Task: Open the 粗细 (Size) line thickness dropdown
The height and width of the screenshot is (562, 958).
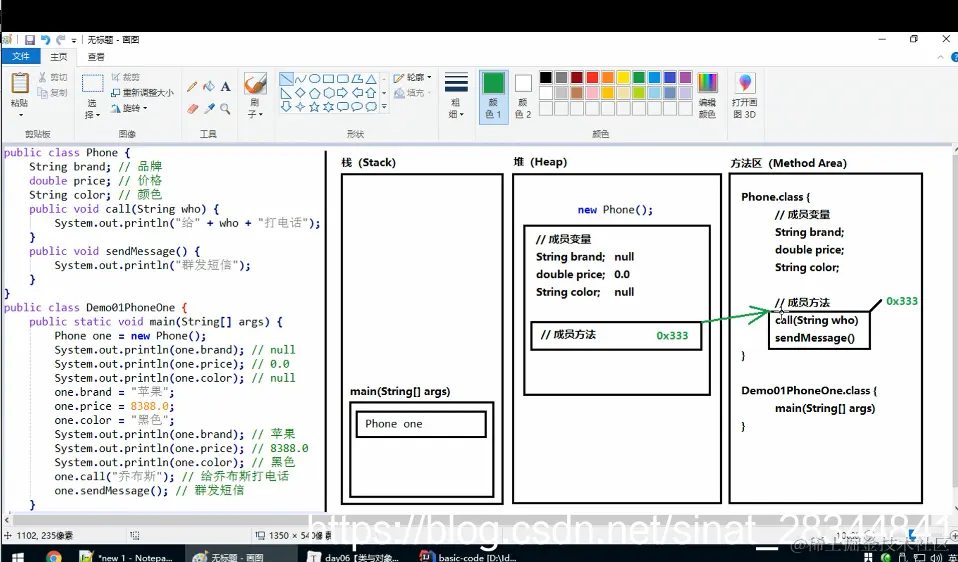Action: (x=456, y=96)
